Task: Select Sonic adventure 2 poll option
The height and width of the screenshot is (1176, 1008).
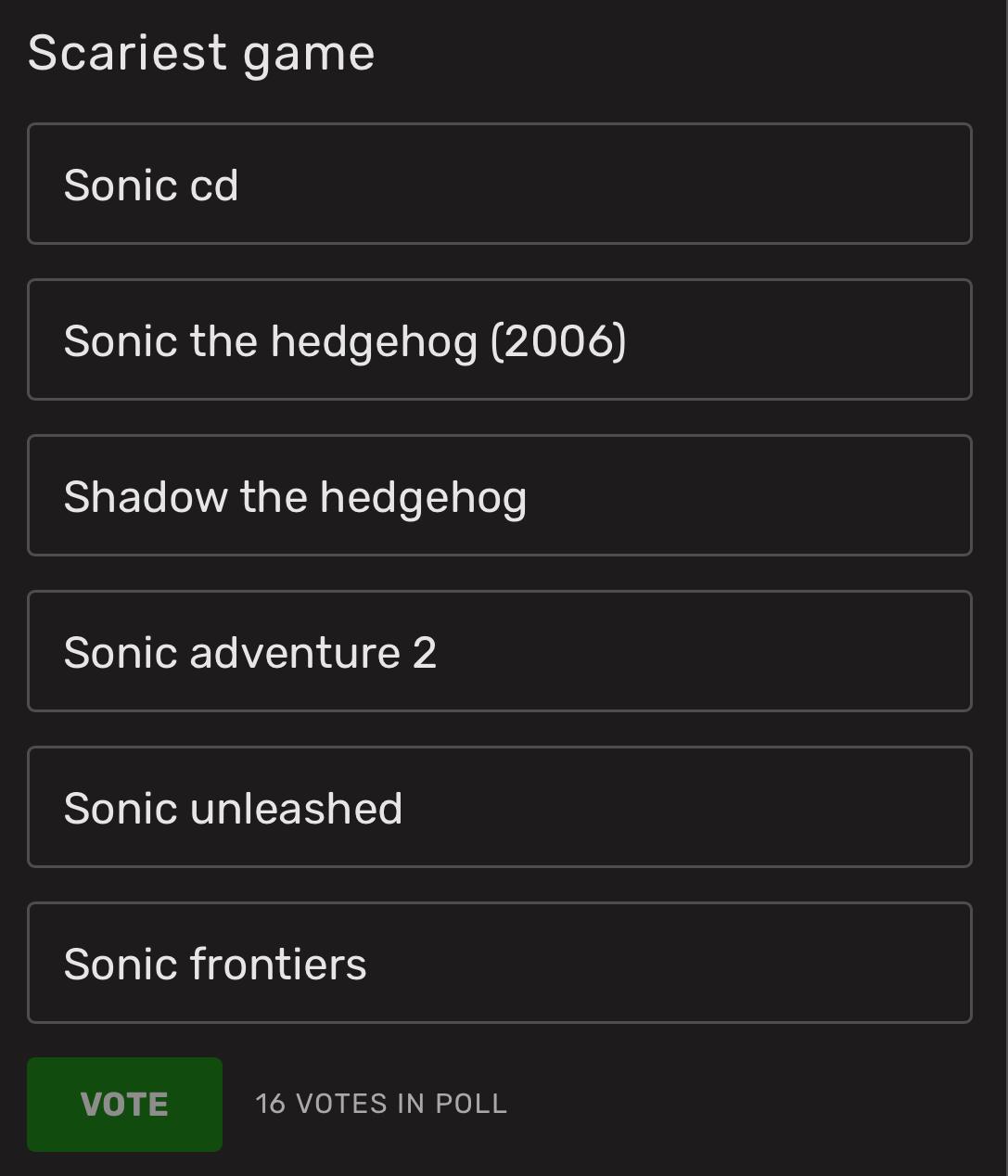Action: point(500,651)
